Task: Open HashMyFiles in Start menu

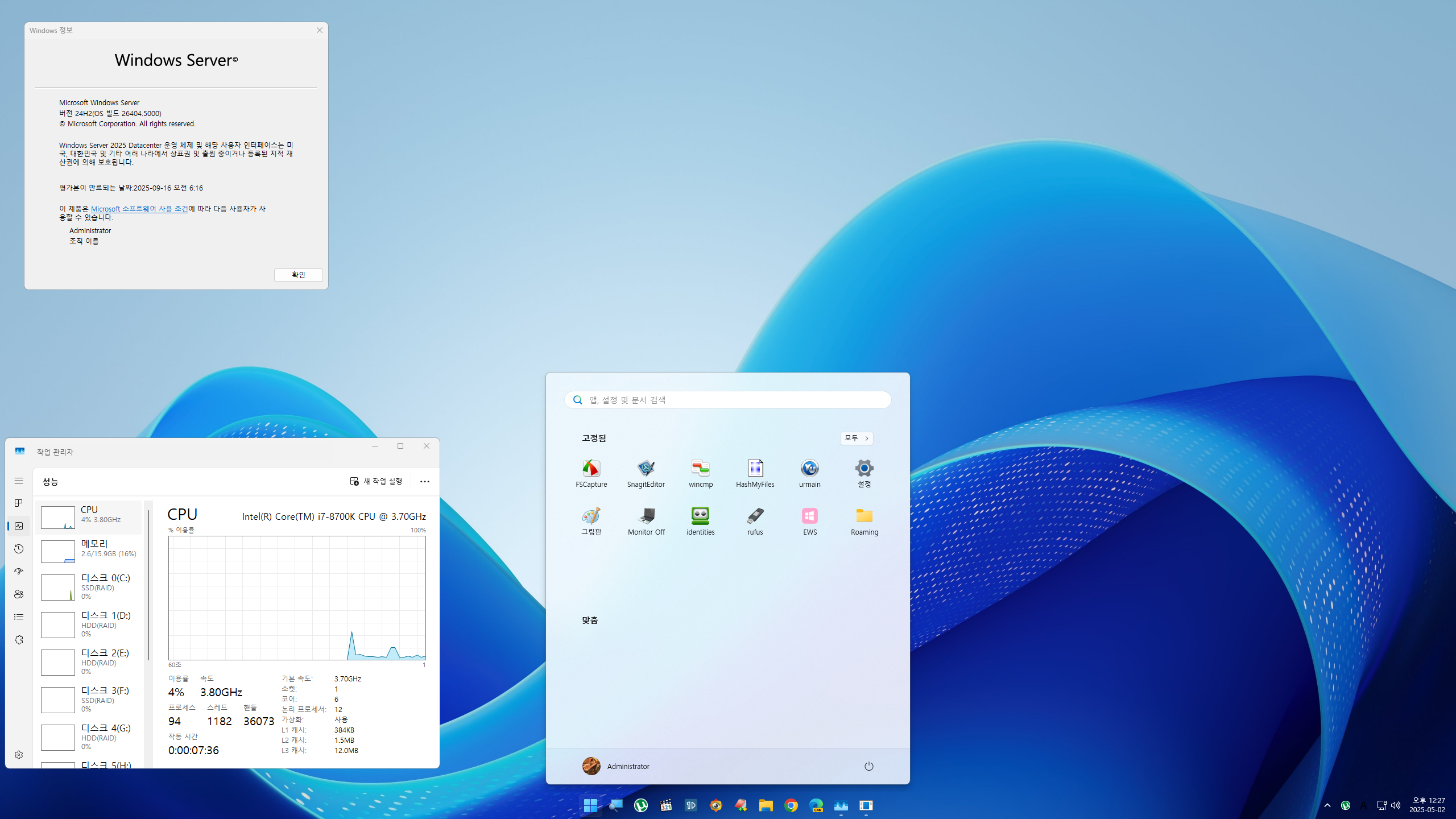Action: coord(755,473)
